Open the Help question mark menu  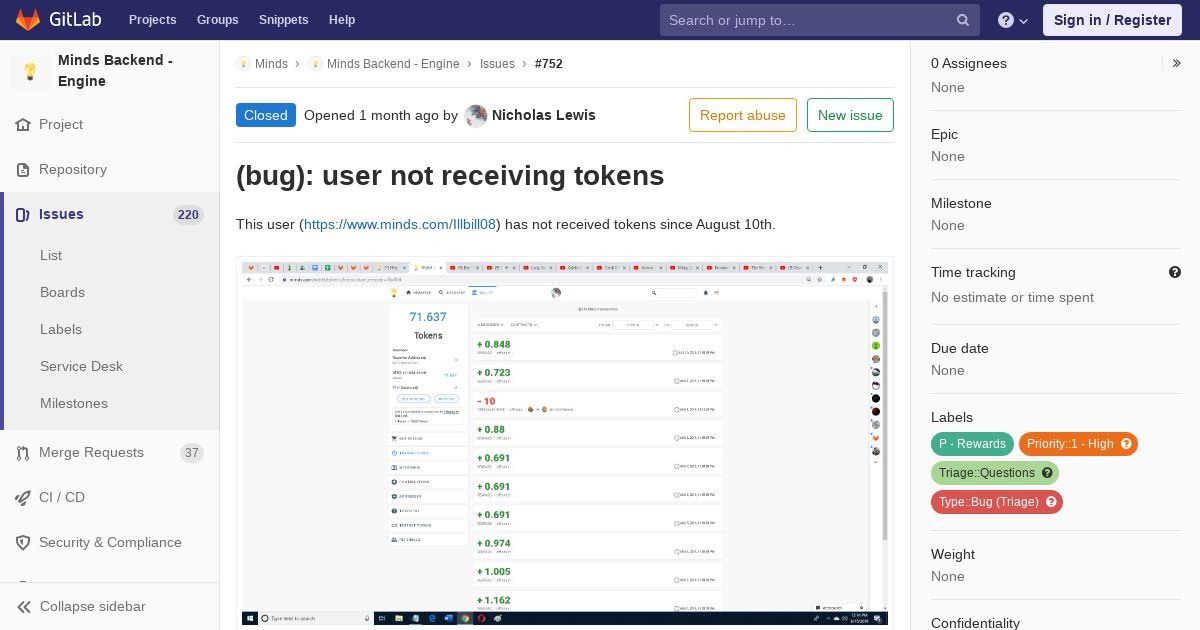click(x=1013, y=20)
